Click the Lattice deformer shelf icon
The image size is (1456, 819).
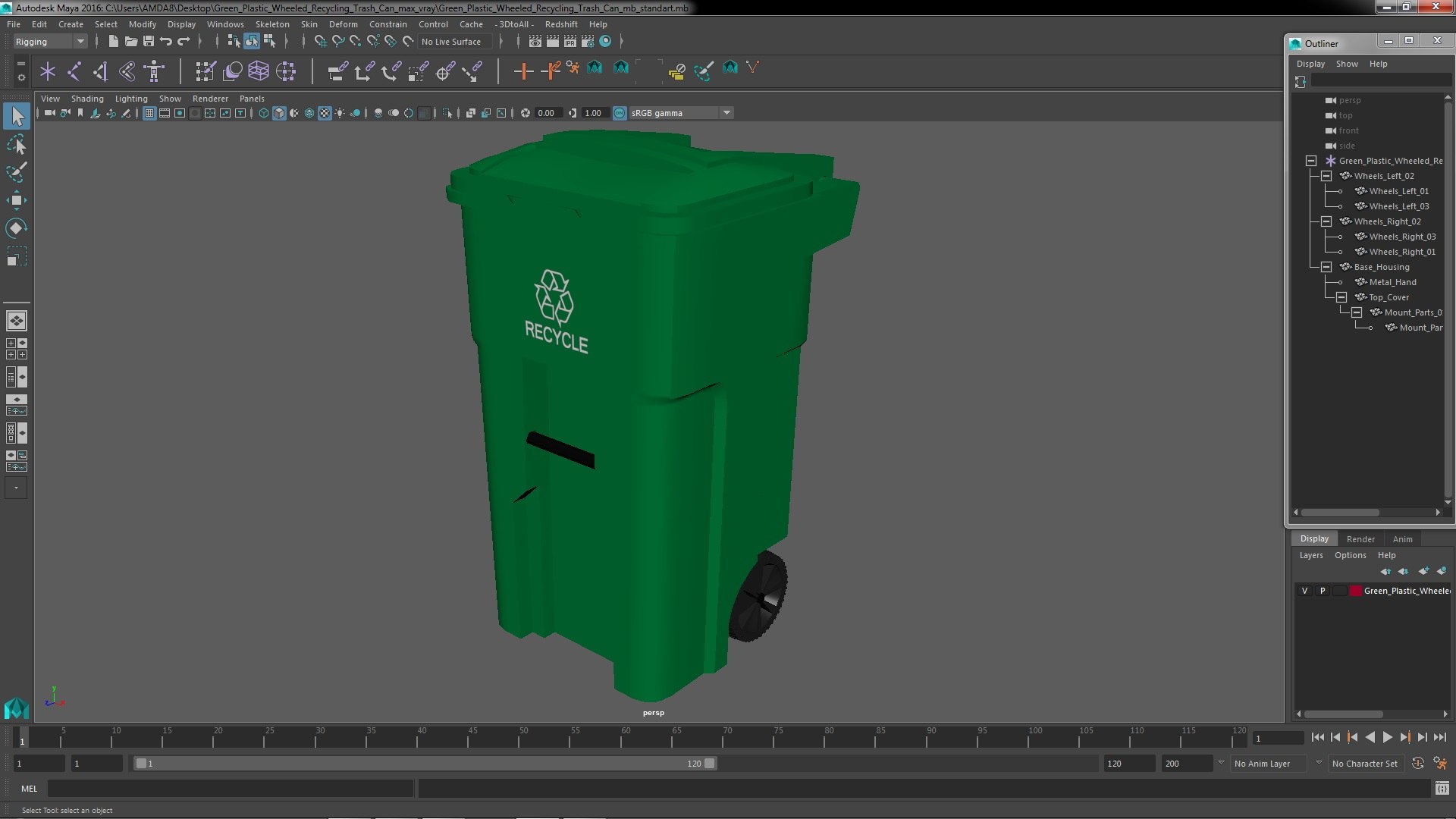tap(259, 71)
